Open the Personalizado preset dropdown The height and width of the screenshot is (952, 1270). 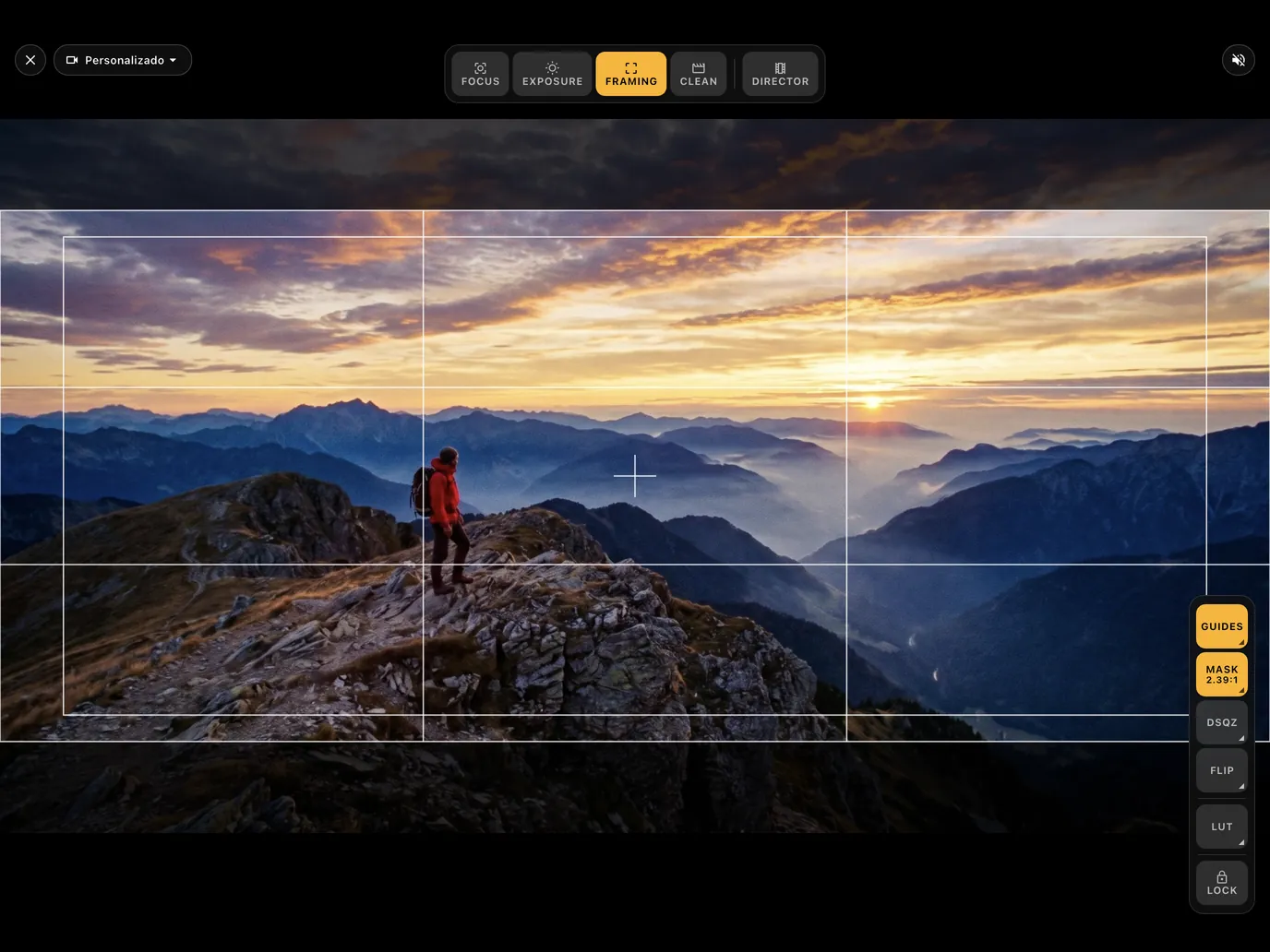(123, 60)
